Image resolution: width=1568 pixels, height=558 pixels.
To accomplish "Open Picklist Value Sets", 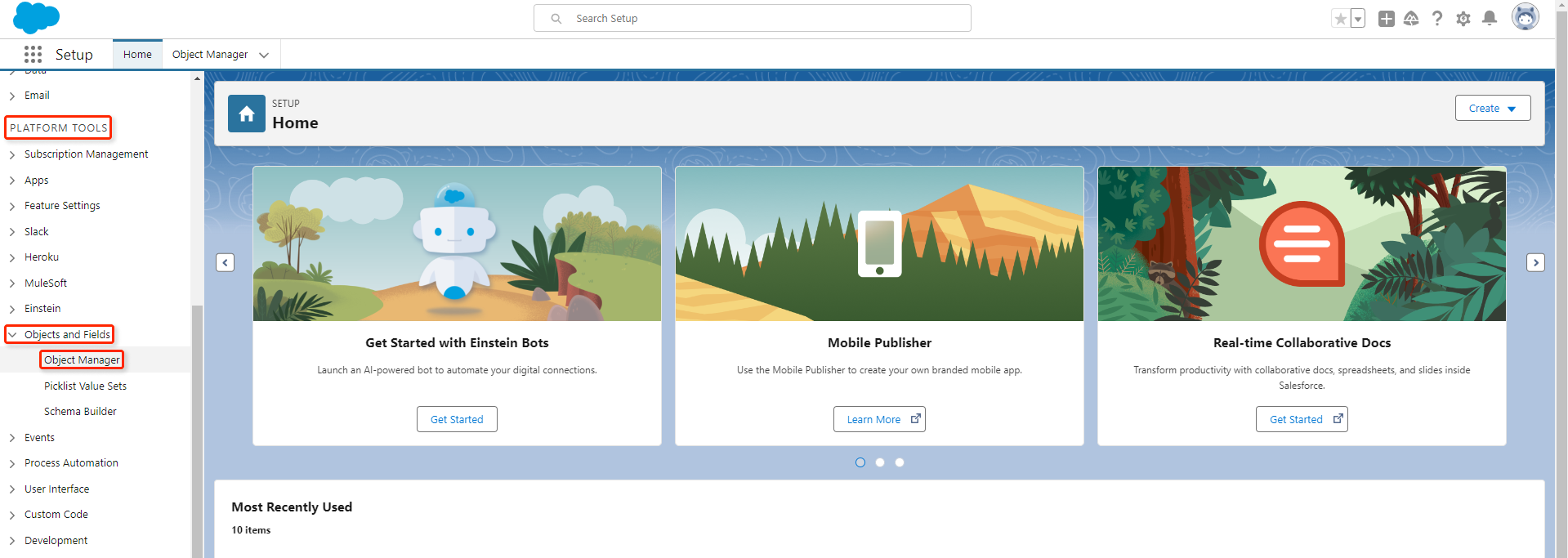I will click(x=85, y=386).
